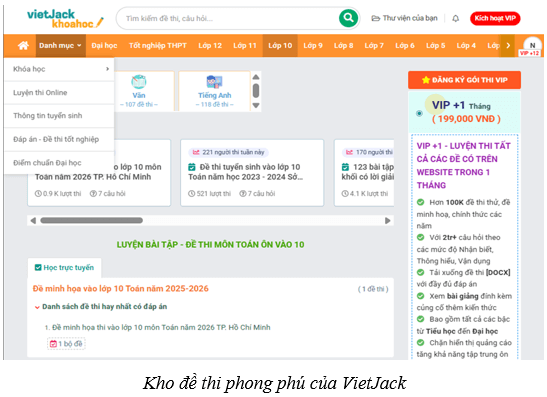Click the horizontal scrollbar thumb under exam cards

click(91, 220)
